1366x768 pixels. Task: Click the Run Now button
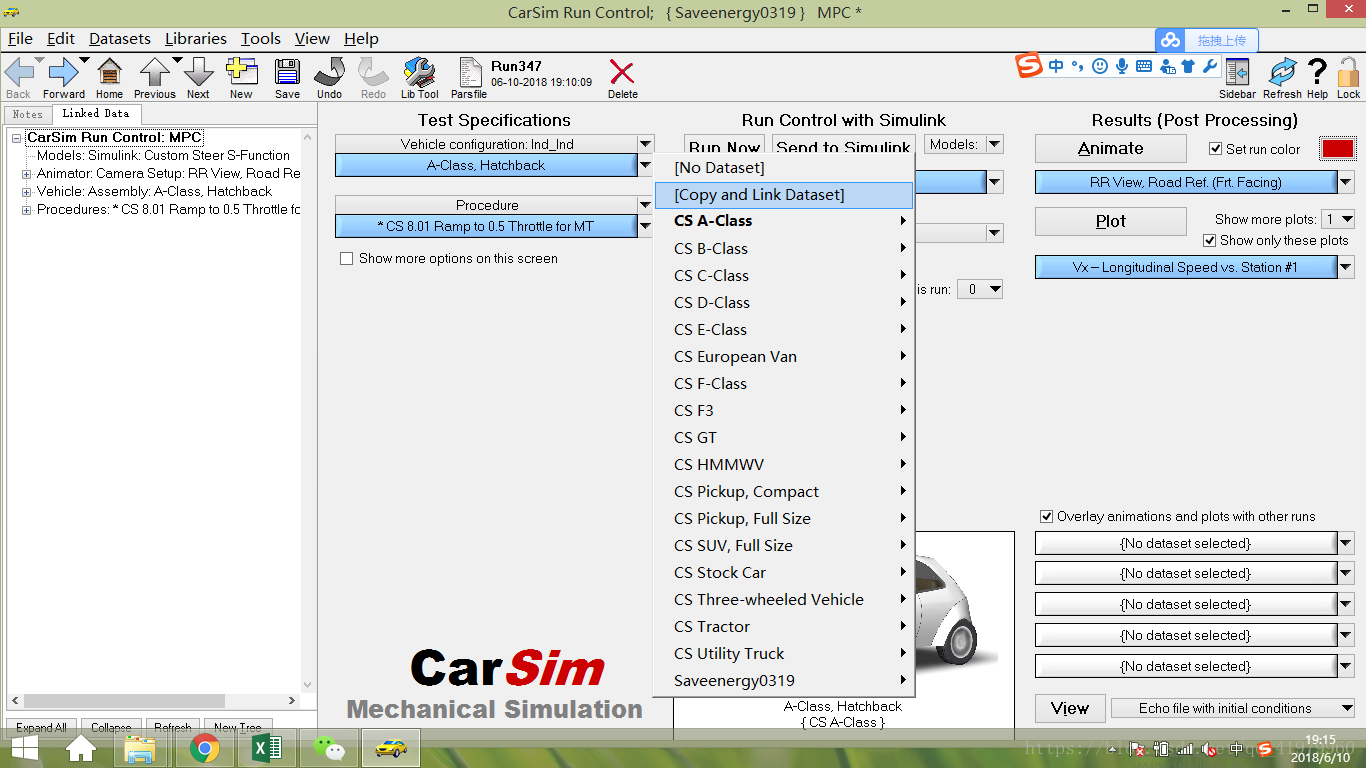coord(724,147)
